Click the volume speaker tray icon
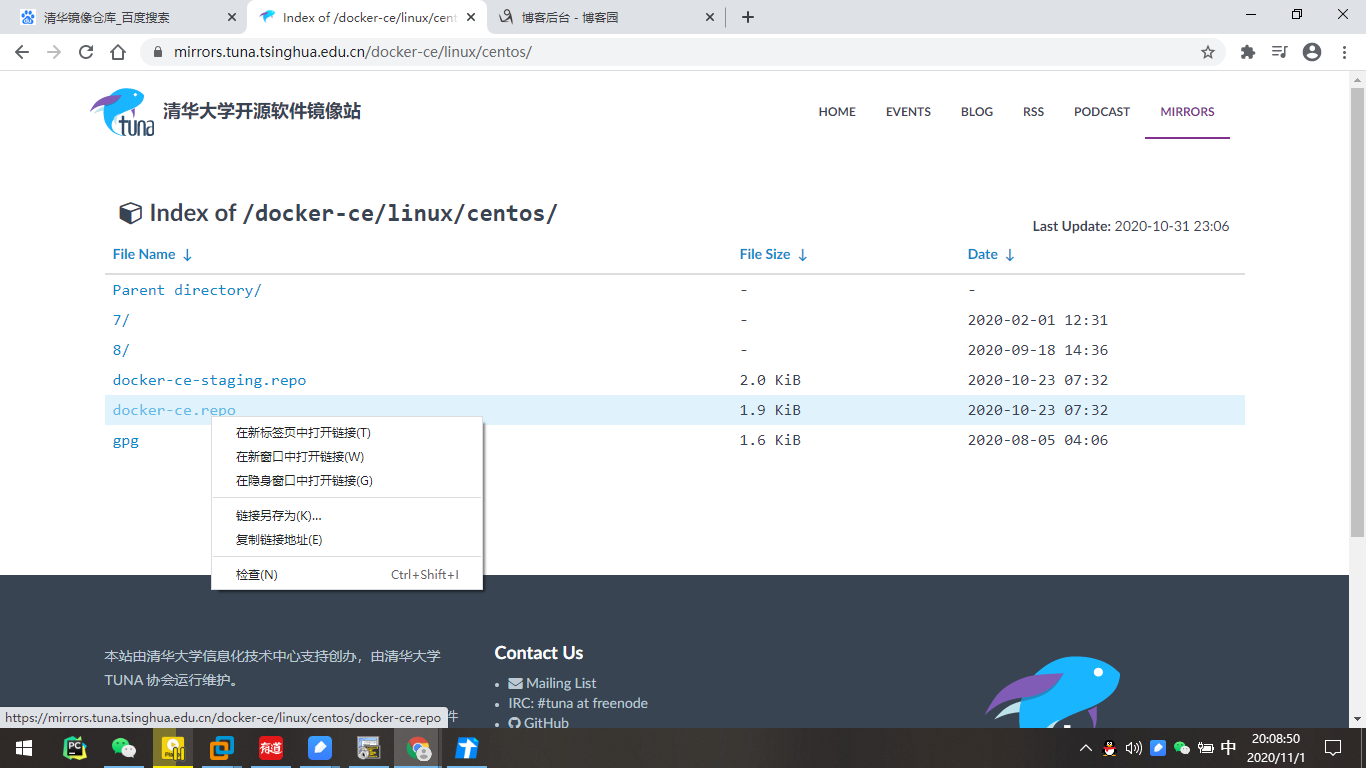This screenshot has height=768, width=1366. (x=1134, y=748)
